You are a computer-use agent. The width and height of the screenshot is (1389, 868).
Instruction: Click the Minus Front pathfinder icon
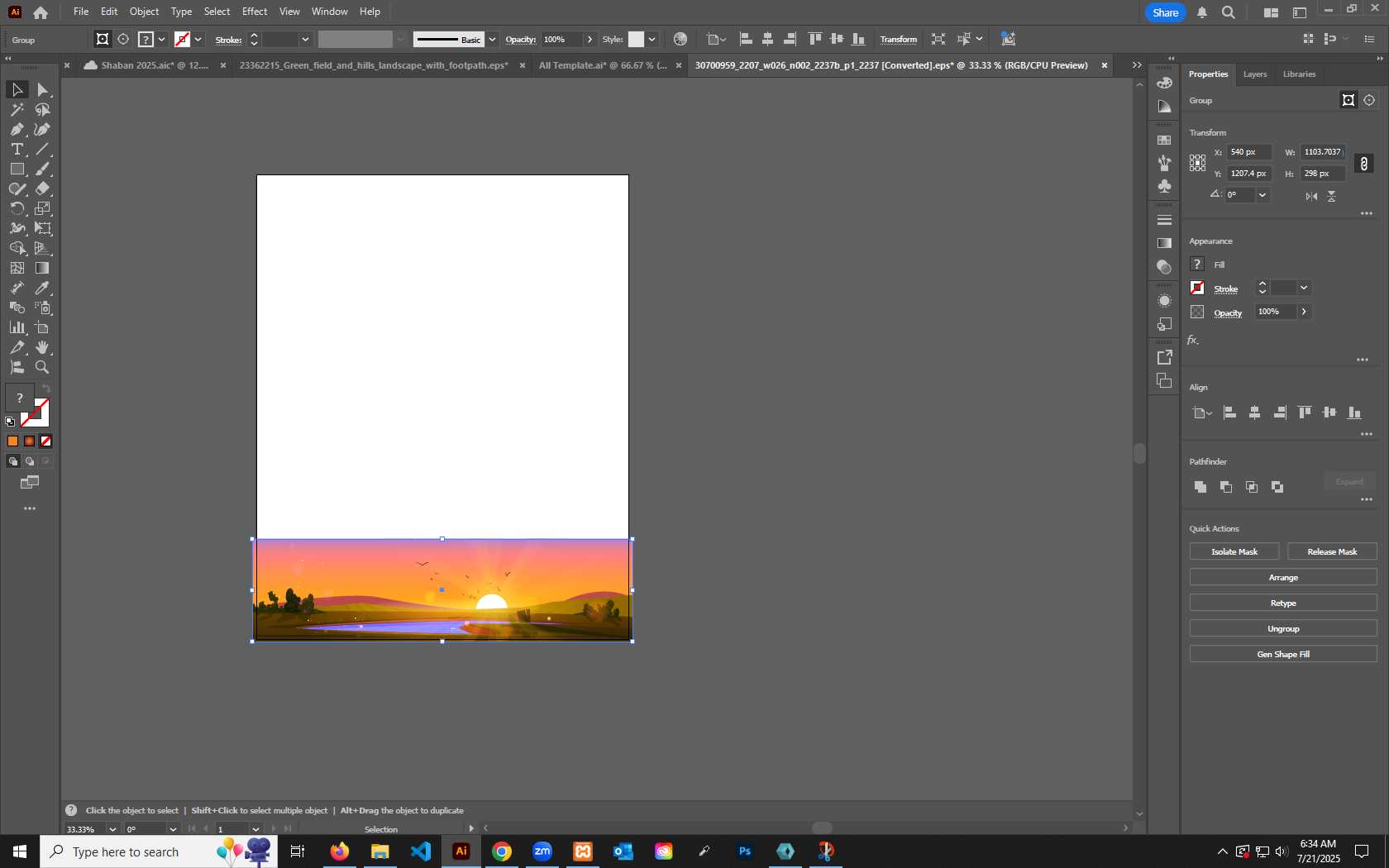coord(1226,487)
